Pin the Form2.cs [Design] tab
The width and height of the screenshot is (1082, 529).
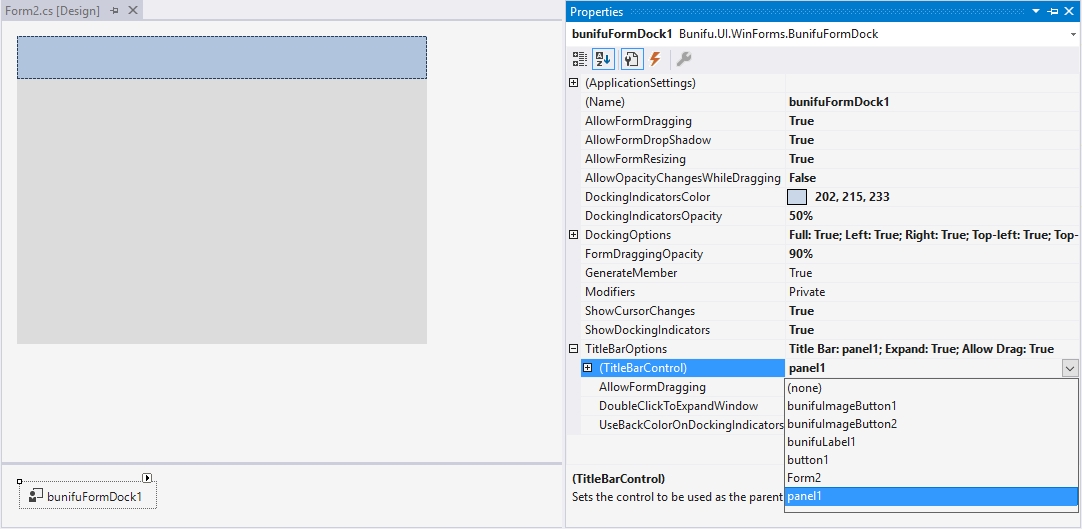coord(115,10)
